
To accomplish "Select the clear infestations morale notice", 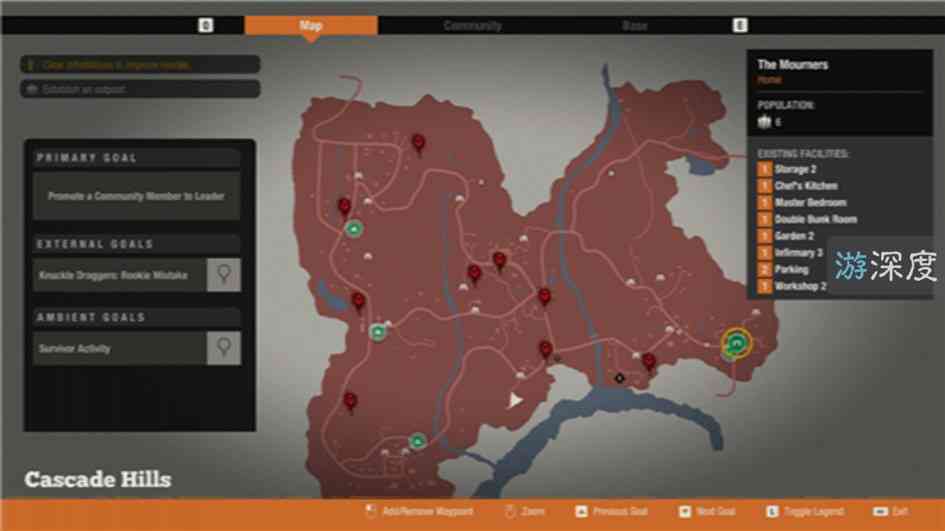I will tap(140, 64).
